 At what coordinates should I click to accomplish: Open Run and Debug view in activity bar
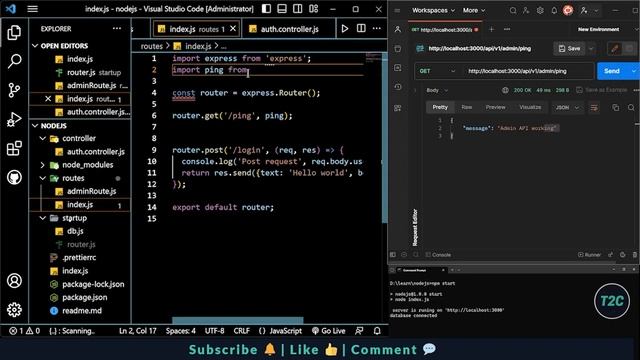click(14, 119)
